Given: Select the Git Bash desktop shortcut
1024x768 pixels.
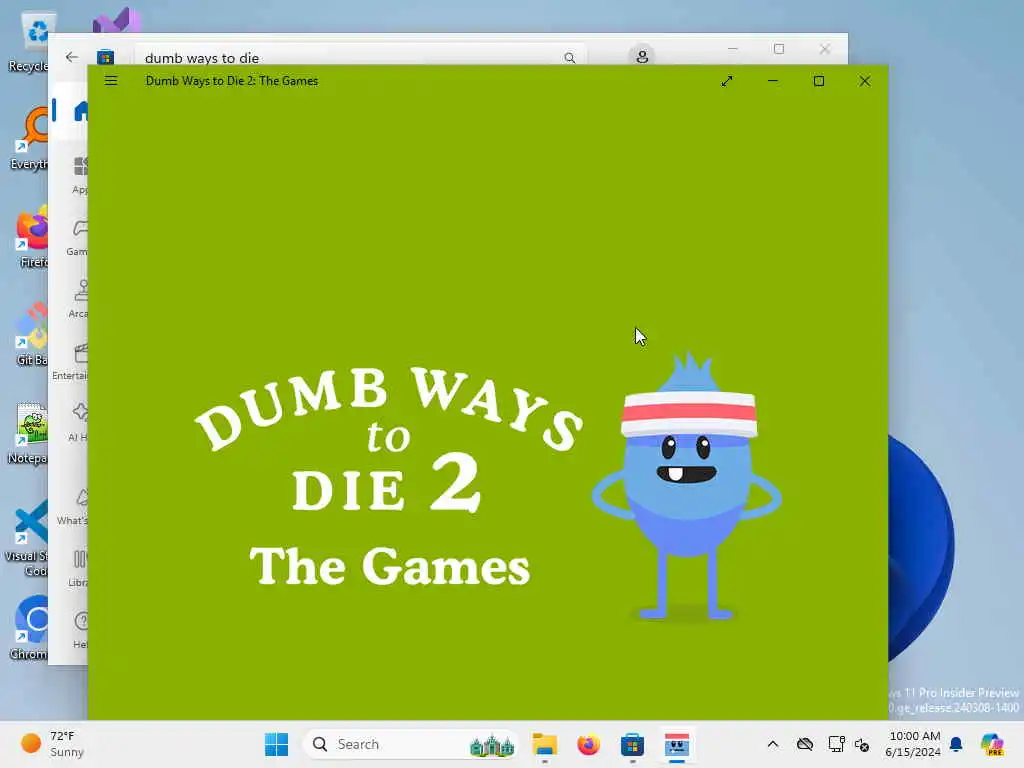Looking at the screenshot, I should click(31, 334).
